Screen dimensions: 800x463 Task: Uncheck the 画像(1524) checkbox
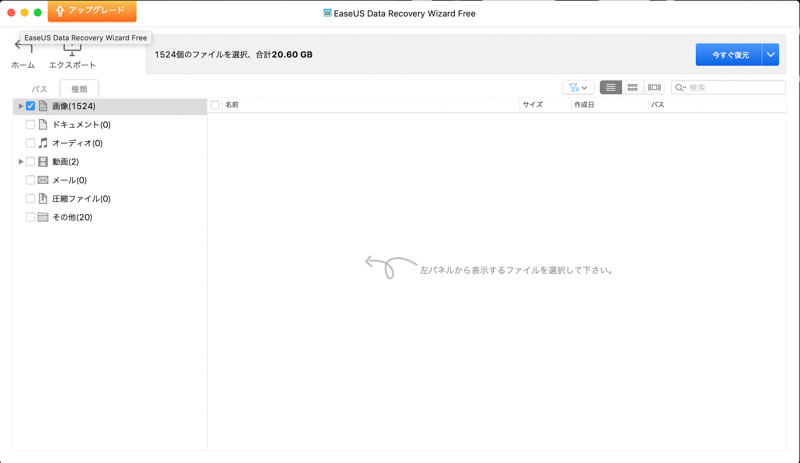[31, 106]
